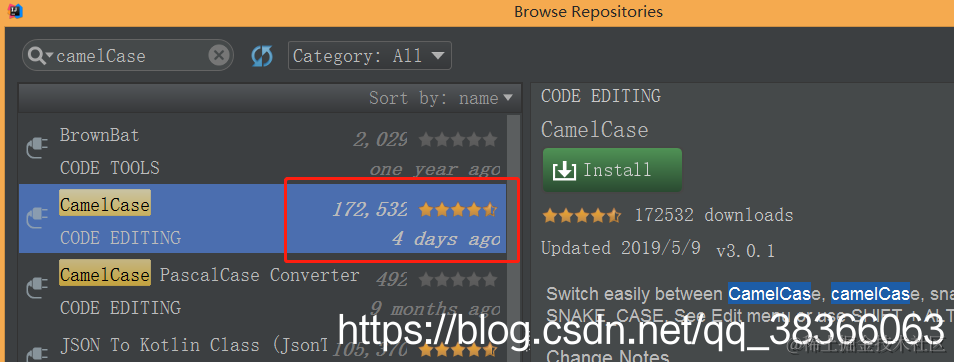The height and width of the screenshot is (362, 954).
Task: Click PascalCase Converter star rating
Action: click(x=458, y=280)
